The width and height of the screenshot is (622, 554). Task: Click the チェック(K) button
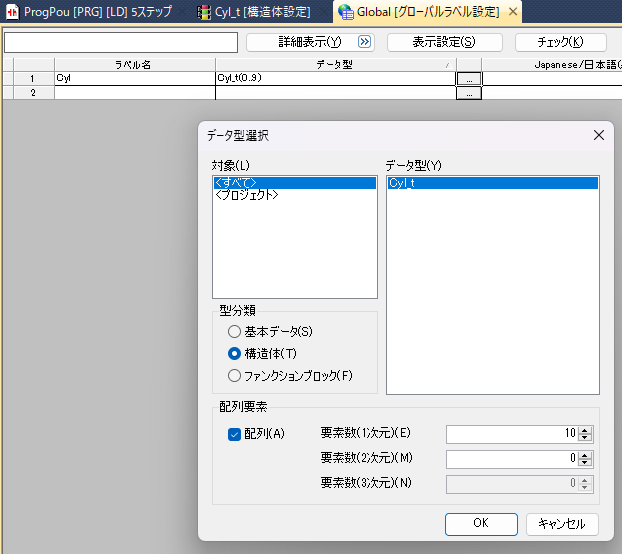coord(561,42)
